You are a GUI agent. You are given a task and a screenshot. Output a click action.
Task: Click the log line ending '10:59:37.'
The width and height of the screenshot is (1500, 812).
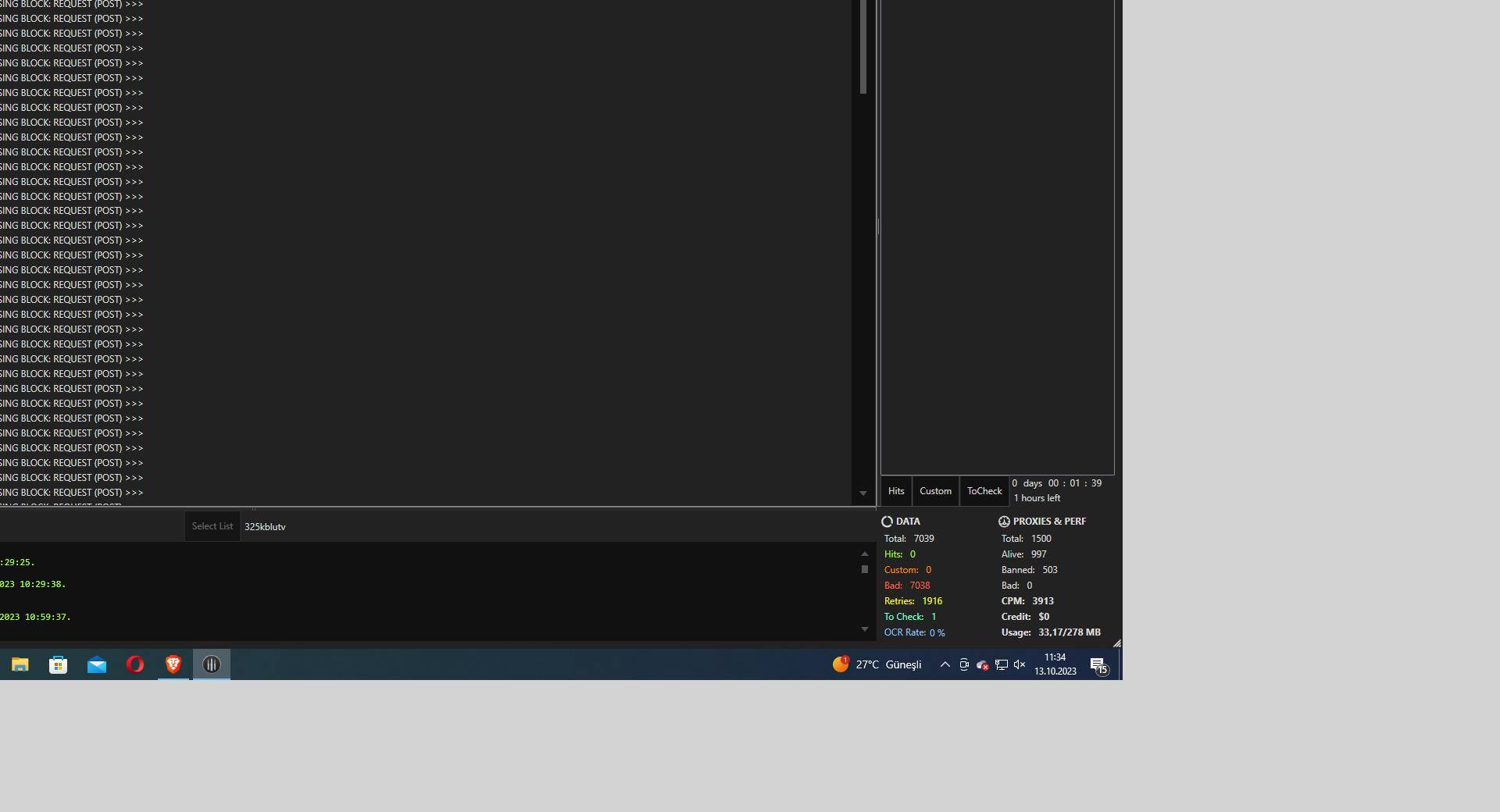coord(35,617)
